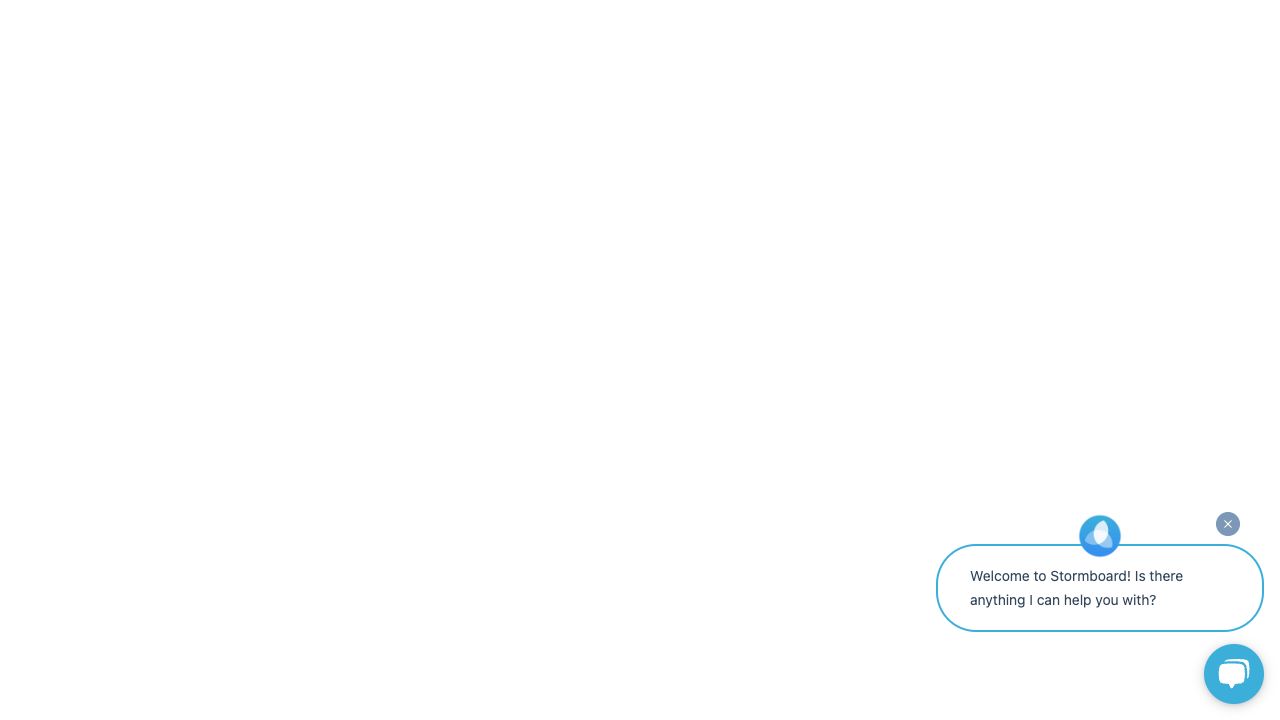Close the chat greeting popup
This screenshot has height=720, width=1280.
pyautogui.click(x=1227, y=524)
